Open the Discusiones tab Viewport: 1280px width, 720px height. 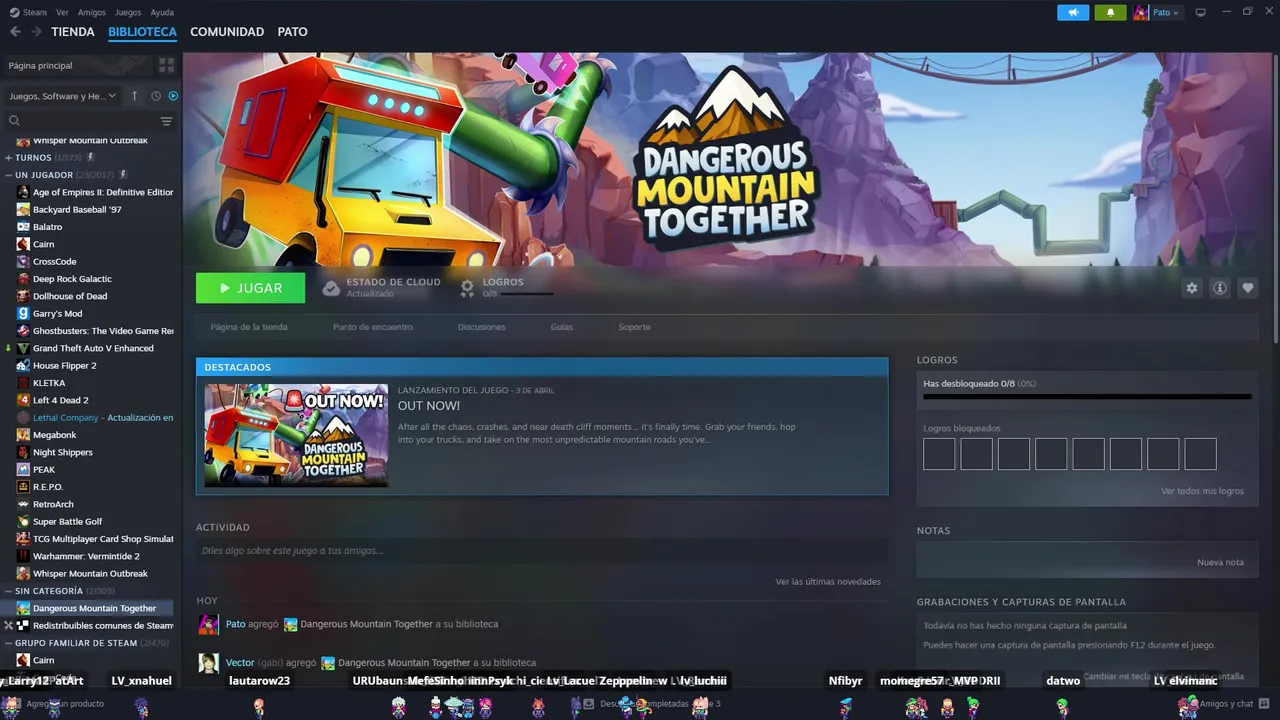pyautogui.click(x=482, y=327)
